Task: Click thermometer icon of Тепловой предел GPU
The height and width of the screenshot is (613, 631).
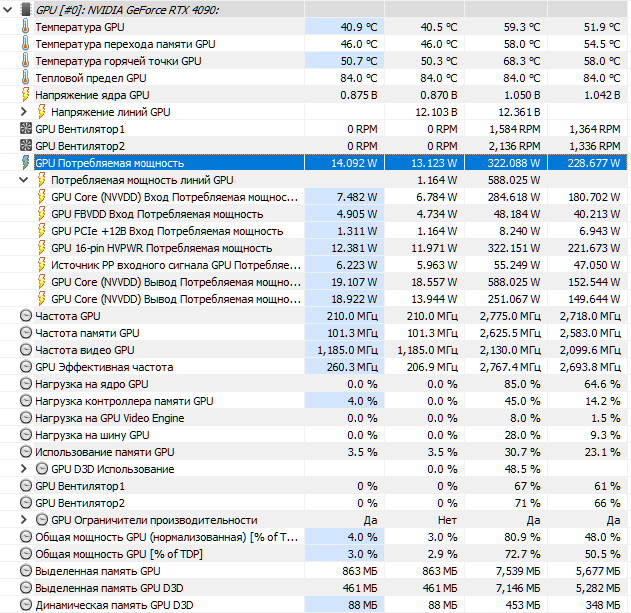Action: 25,78
